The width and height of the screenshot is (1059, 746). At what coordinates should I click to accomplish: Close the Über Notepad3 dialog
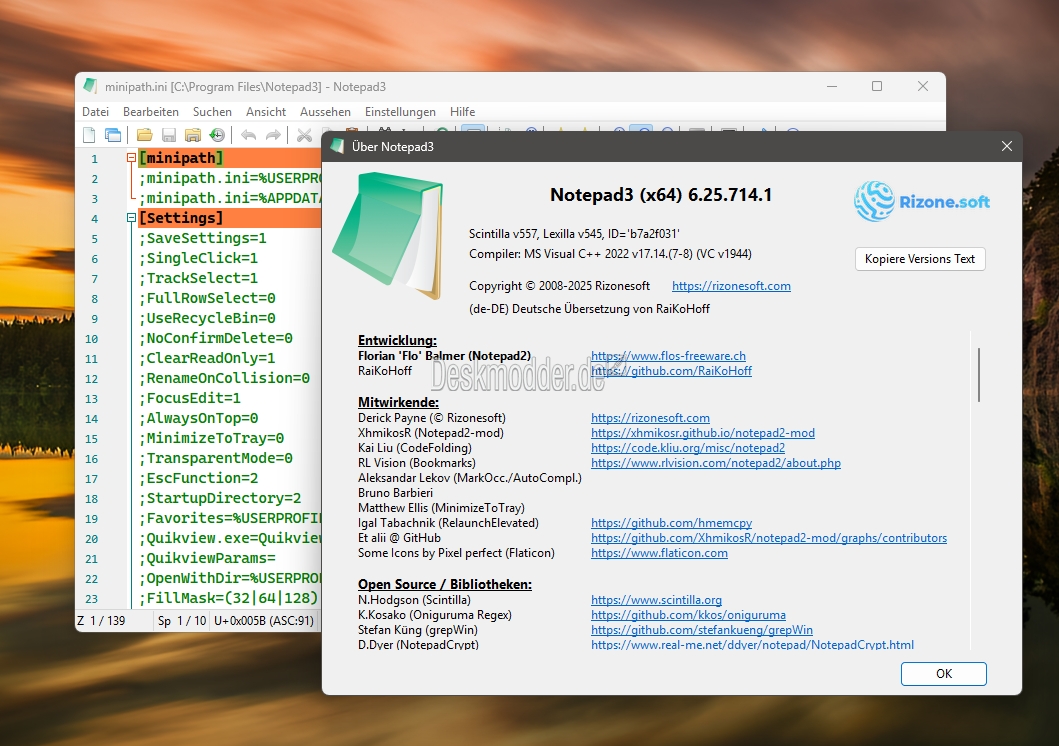click(x=1006, y=146)
